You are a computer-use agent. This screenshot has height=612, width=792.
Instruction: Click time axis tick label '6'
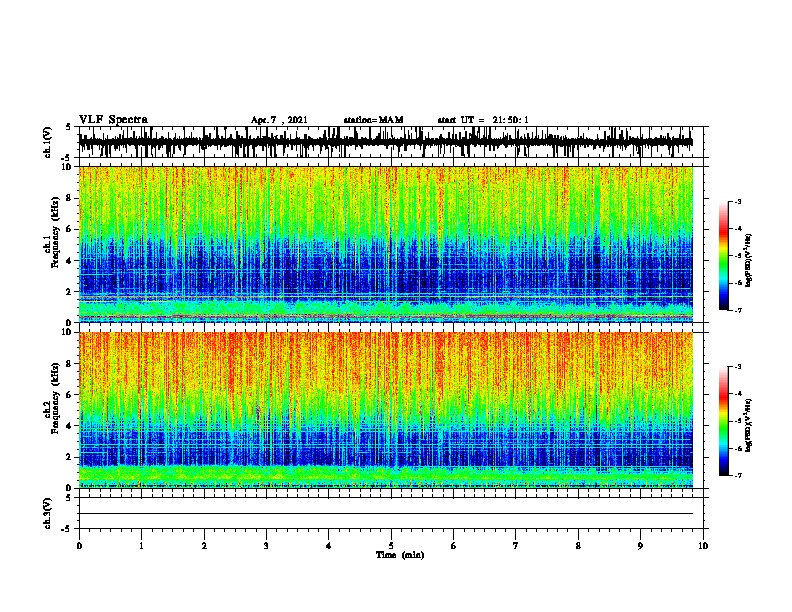454,546
